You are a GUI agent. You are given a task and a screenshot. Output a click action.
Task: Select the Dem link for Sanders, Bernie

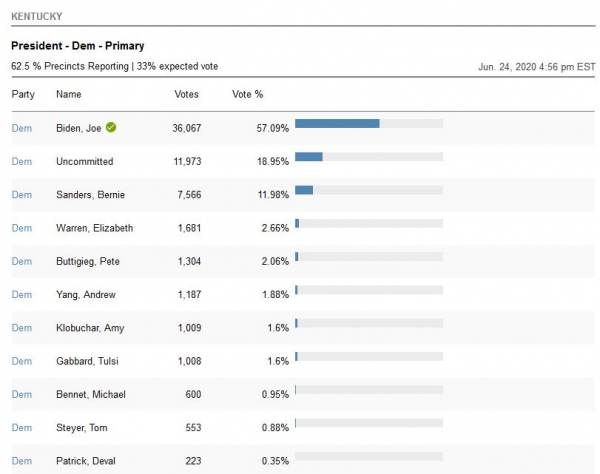[21, 194]
